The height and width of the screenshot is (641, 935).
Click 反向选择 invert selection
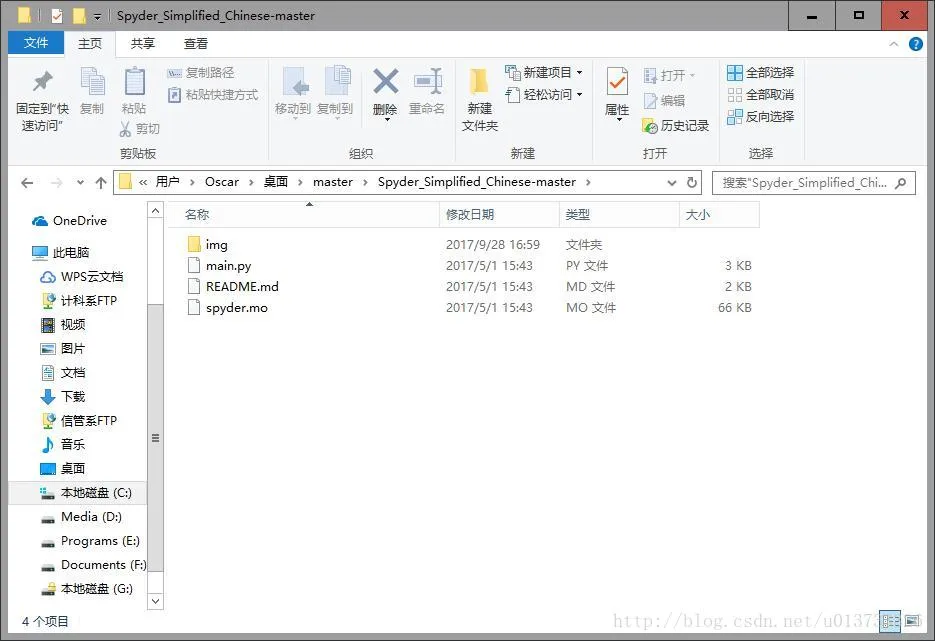click(x=761, y=117)
